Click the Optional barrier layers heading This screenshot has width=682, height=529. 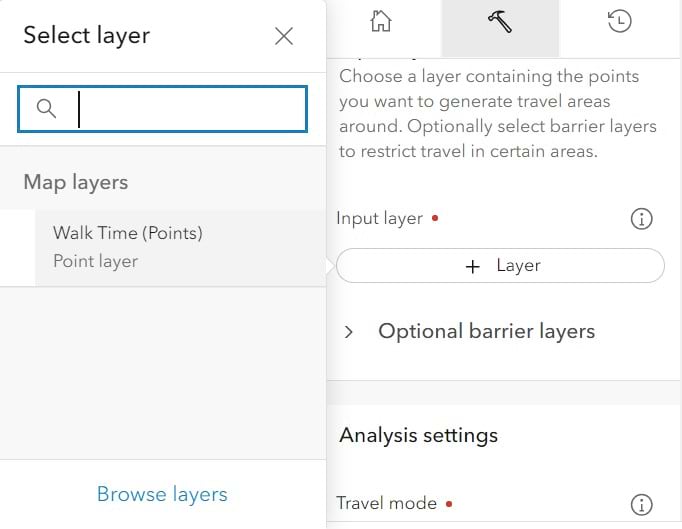(x=486, y=331)
